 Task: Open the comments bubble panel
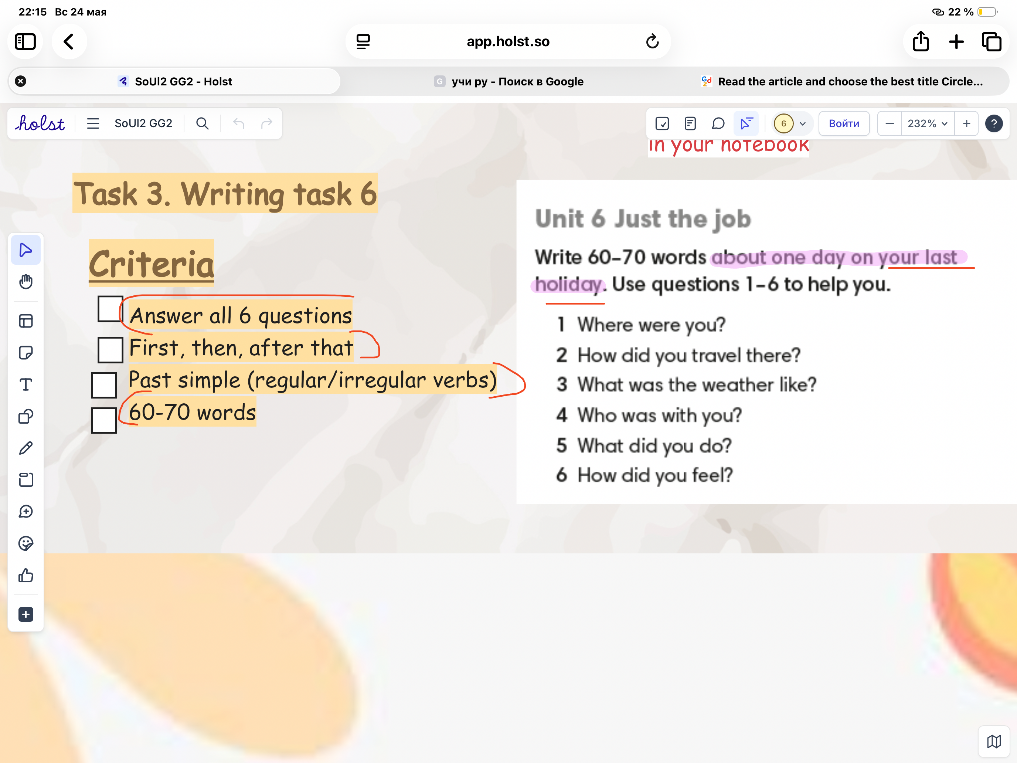(x=718, y=123)
